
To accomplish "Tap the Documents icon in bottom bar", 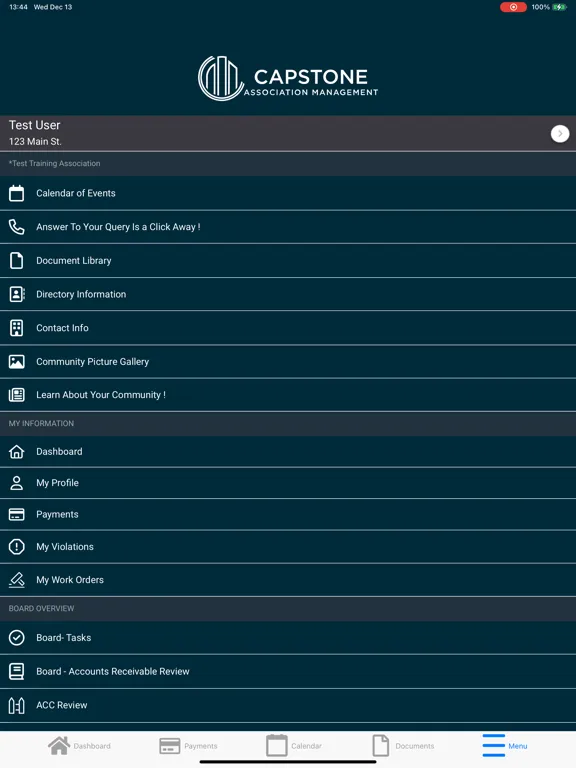I will (381, 745).
